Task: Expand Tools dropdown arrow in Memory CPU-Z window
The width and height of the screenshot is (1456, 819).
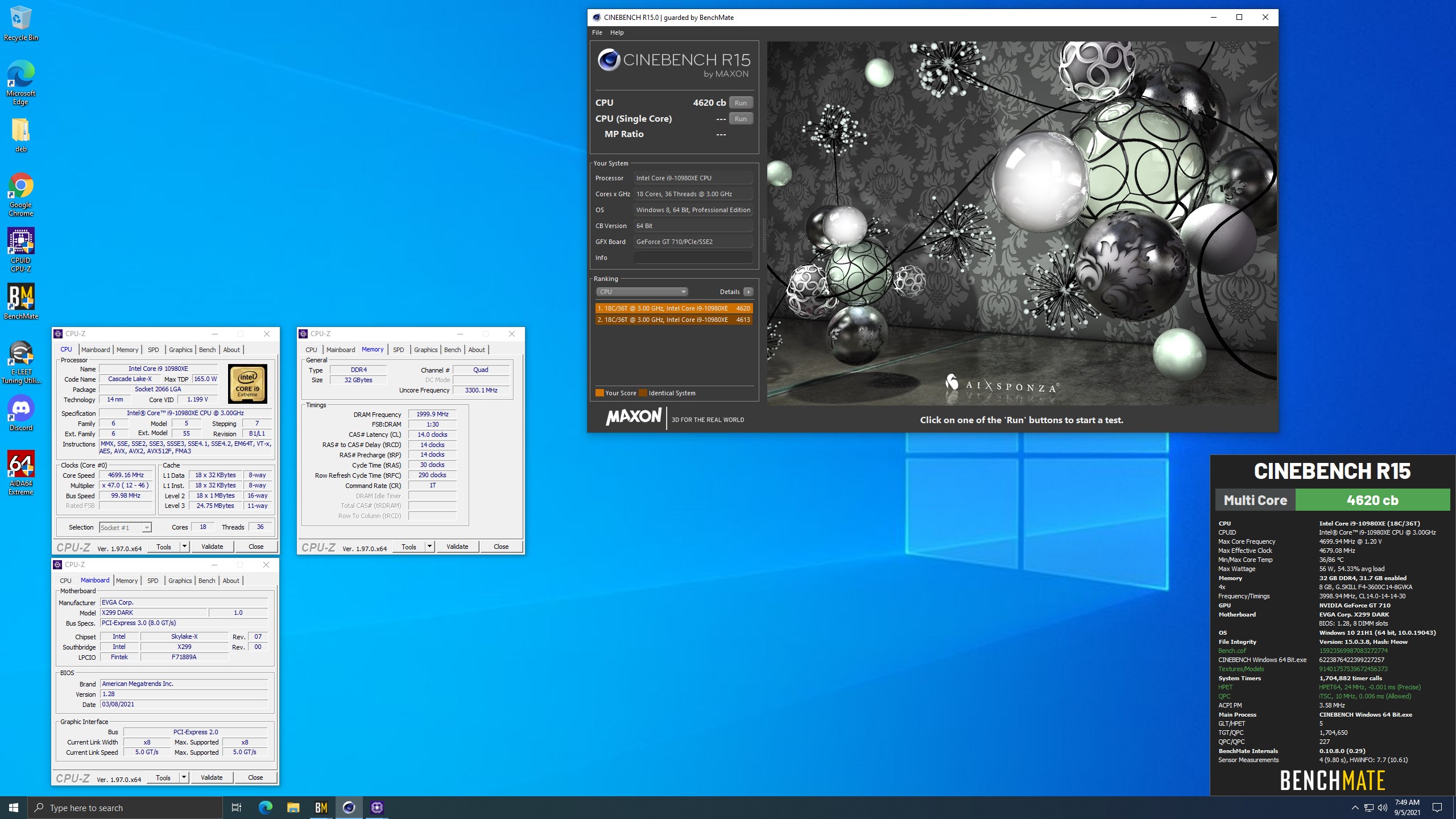Action: coord(429,547)
